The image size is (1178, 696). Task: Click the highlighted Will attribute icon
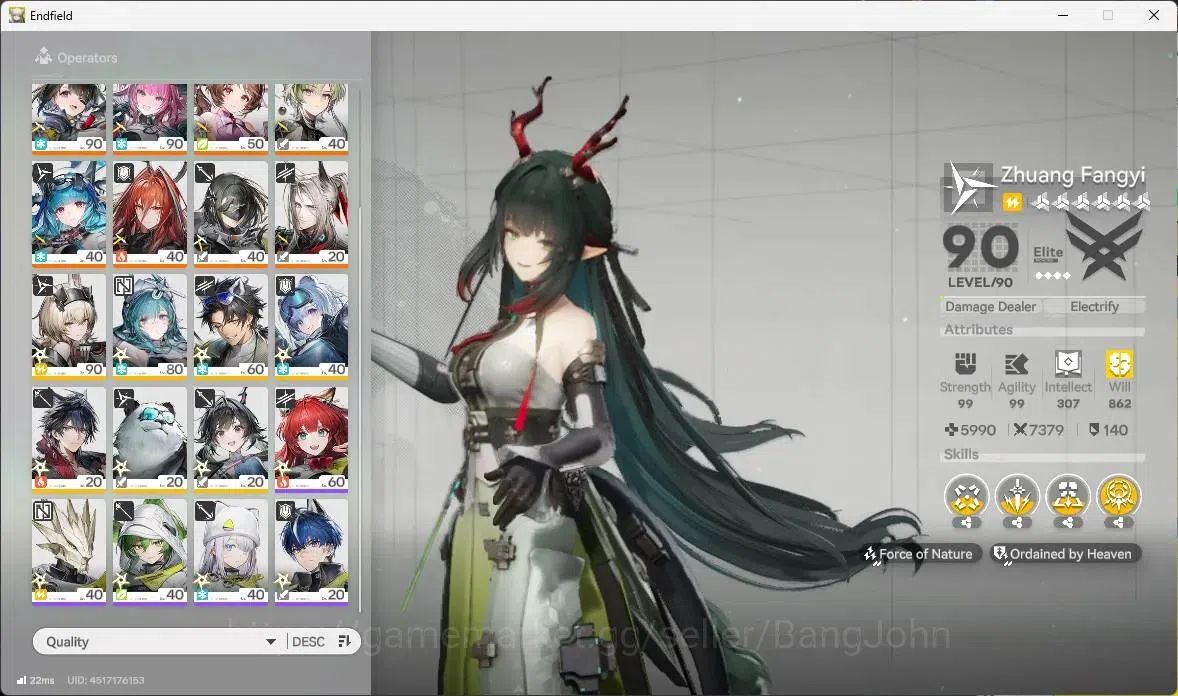pyautogui.click(x=1119, y=364)
